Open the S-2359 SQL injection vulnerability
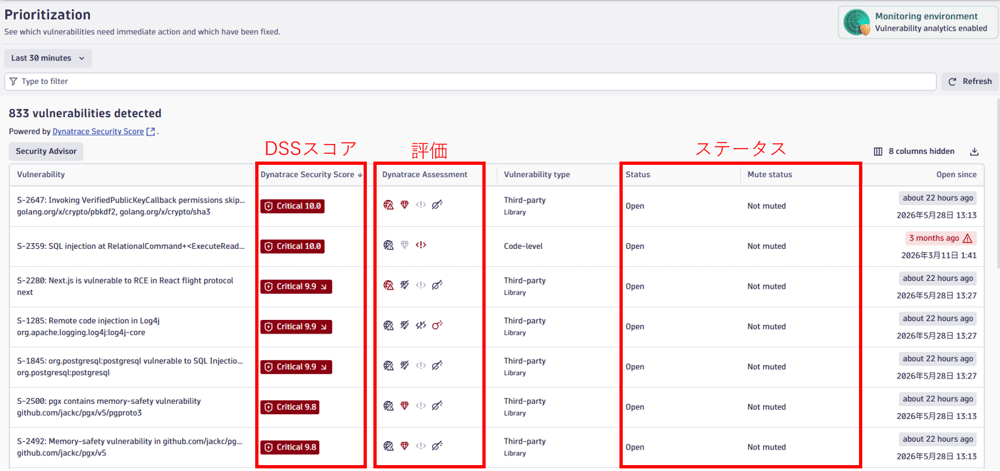Image resolution: width=1000 pixels, height=471 pixels. coord(131,246)
